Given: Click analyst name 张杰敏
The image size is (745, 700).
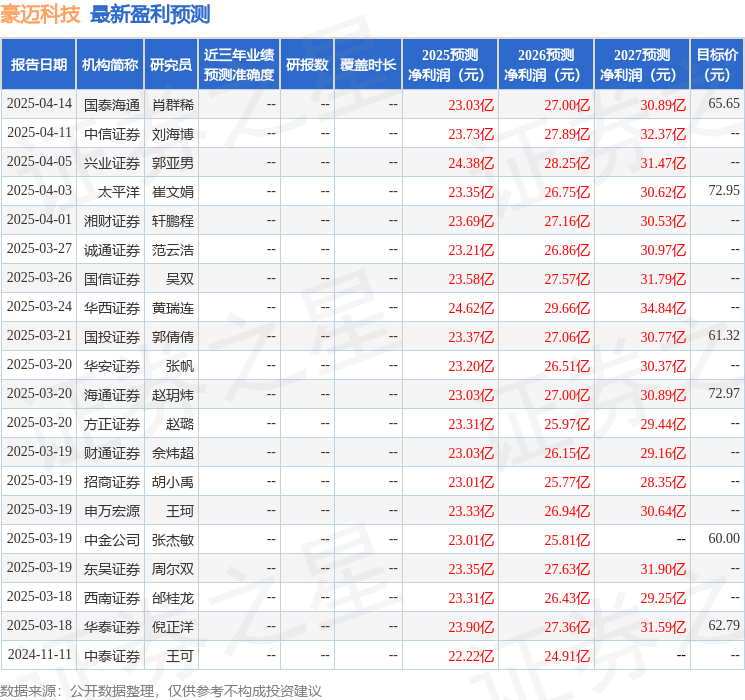Looking at the screenshot, I should [172, 540].
